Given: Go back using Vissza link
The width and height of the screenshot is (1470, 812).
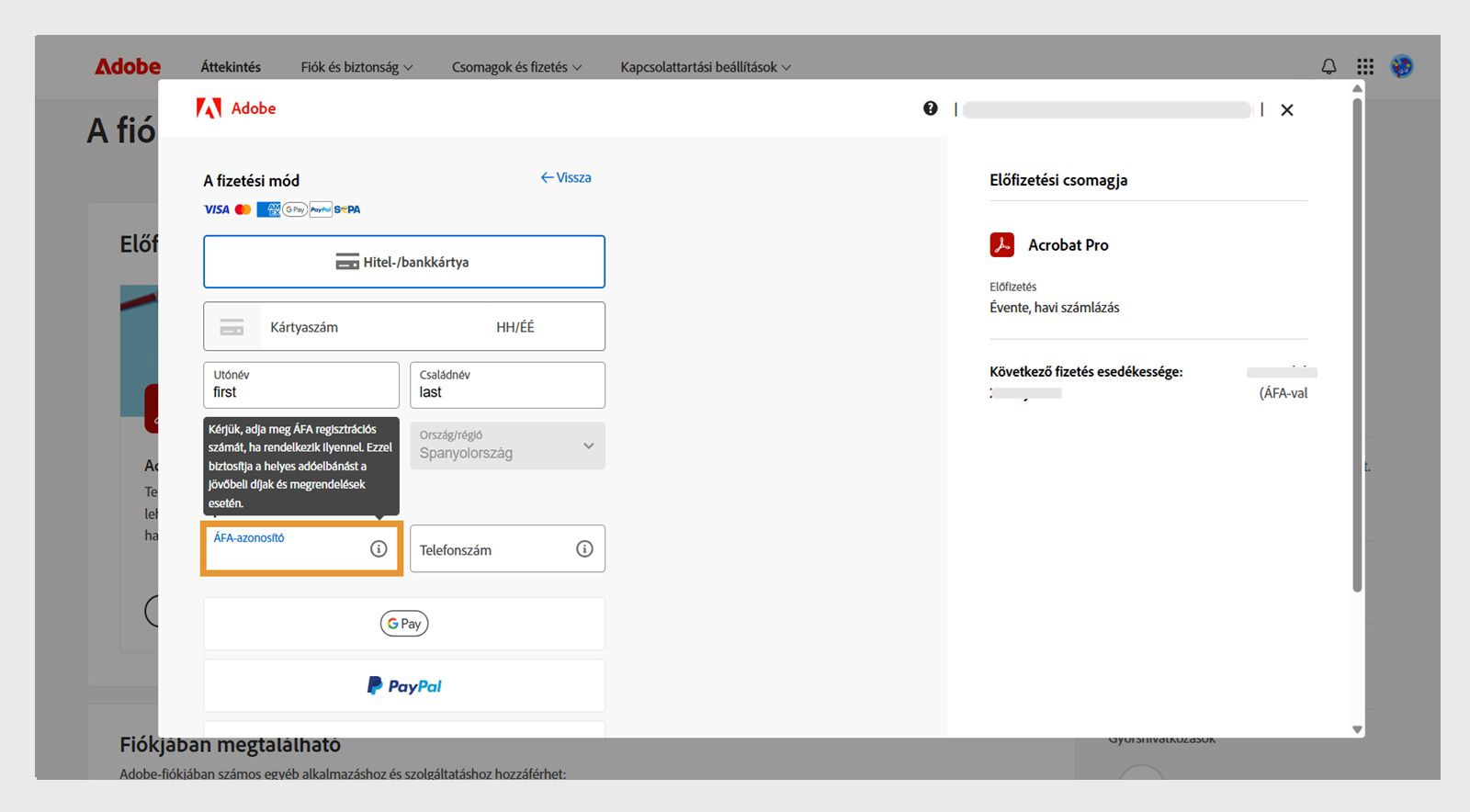Looking at the screenshot, I should point(566,177).
